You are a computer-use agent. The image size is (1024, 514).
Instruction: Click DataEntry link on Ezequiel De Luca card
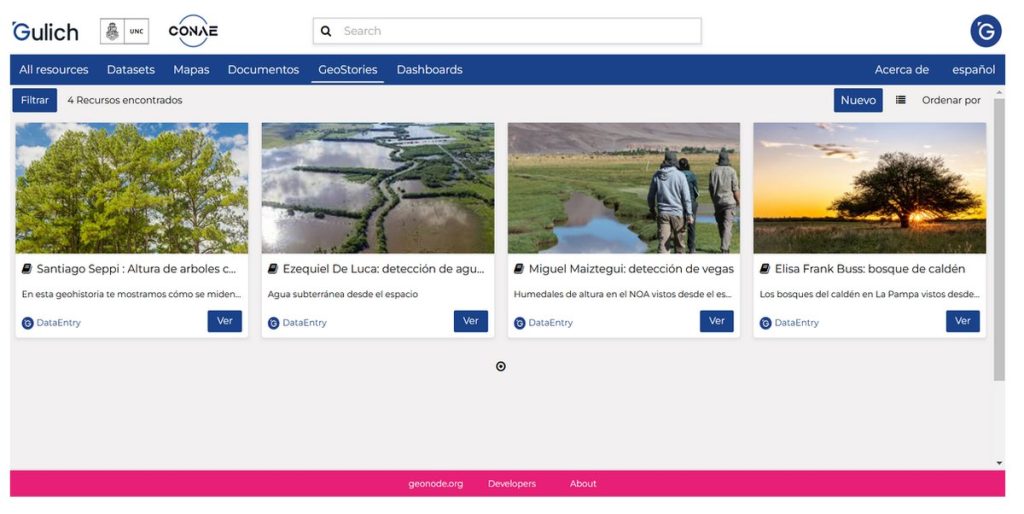(304, 323)
